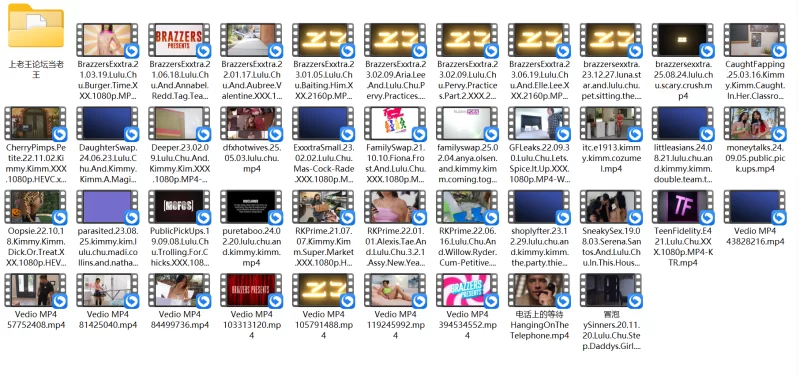
Task: Choose the Vedio MP4 103313120.mp4 icon
Action: pos(251,290)
